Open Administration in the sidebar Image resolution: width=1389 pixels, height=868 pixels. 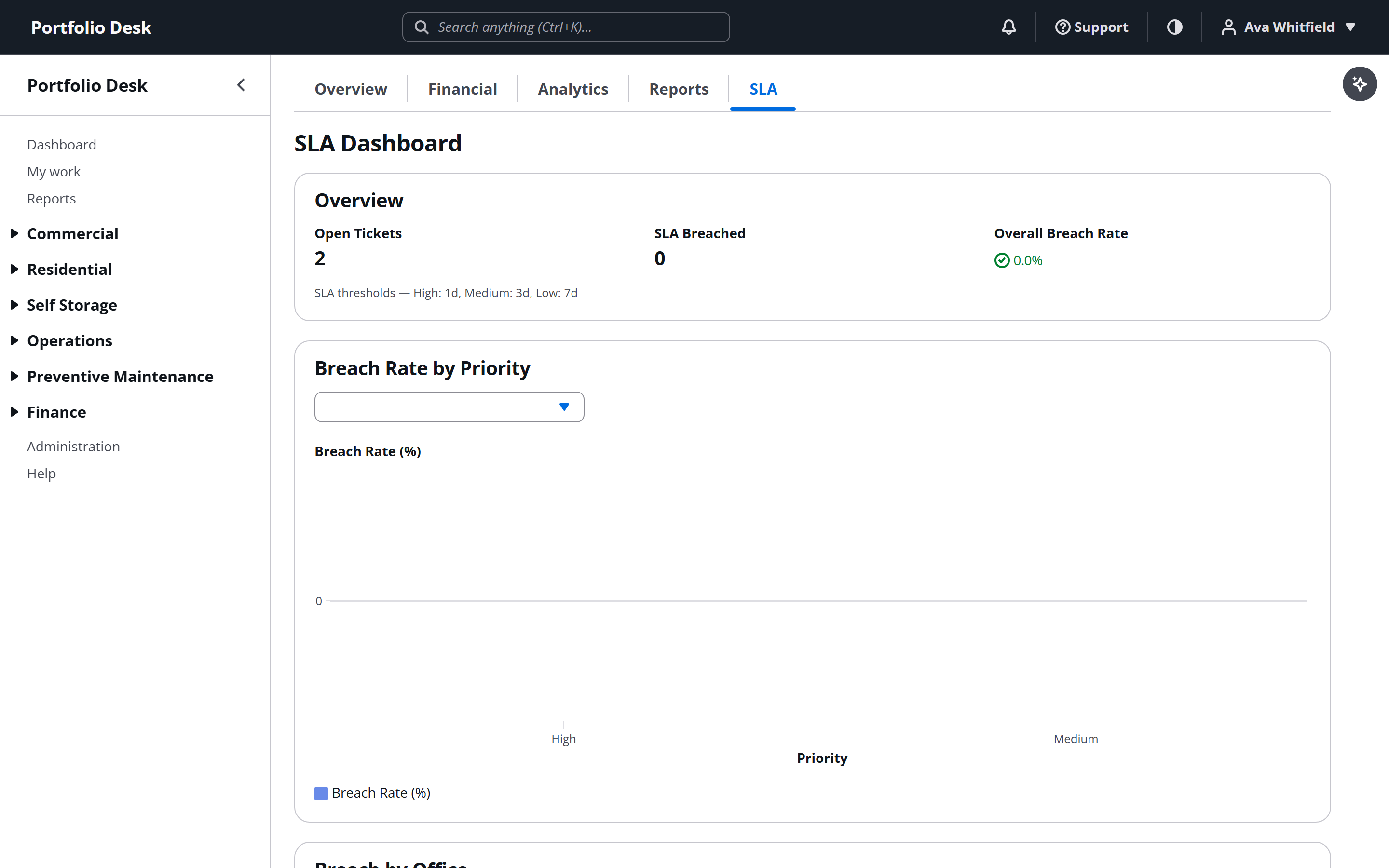click(73, 447)
